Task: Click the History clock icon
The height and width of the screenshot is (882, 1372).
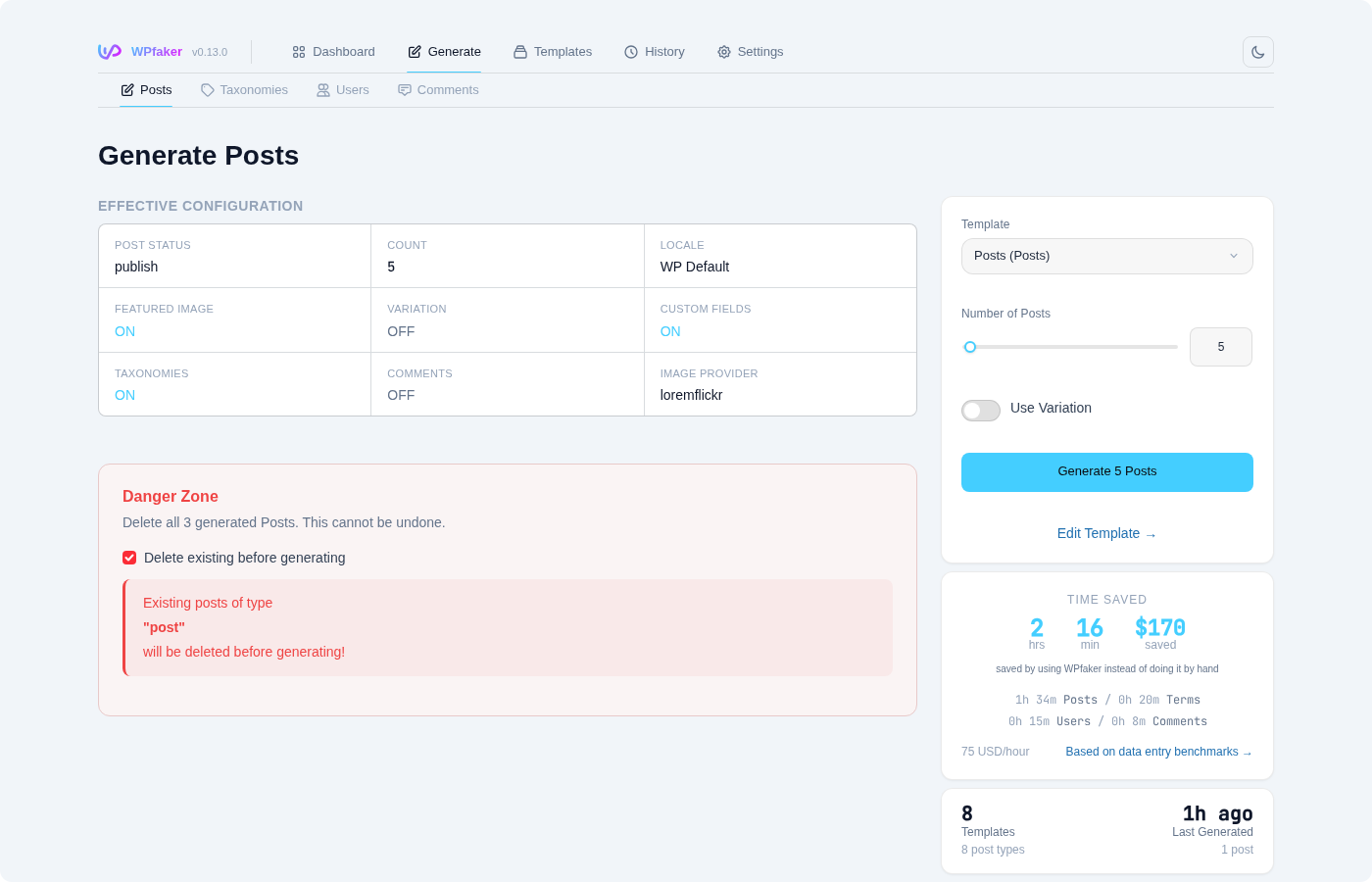Action: (x=630, y=51)
